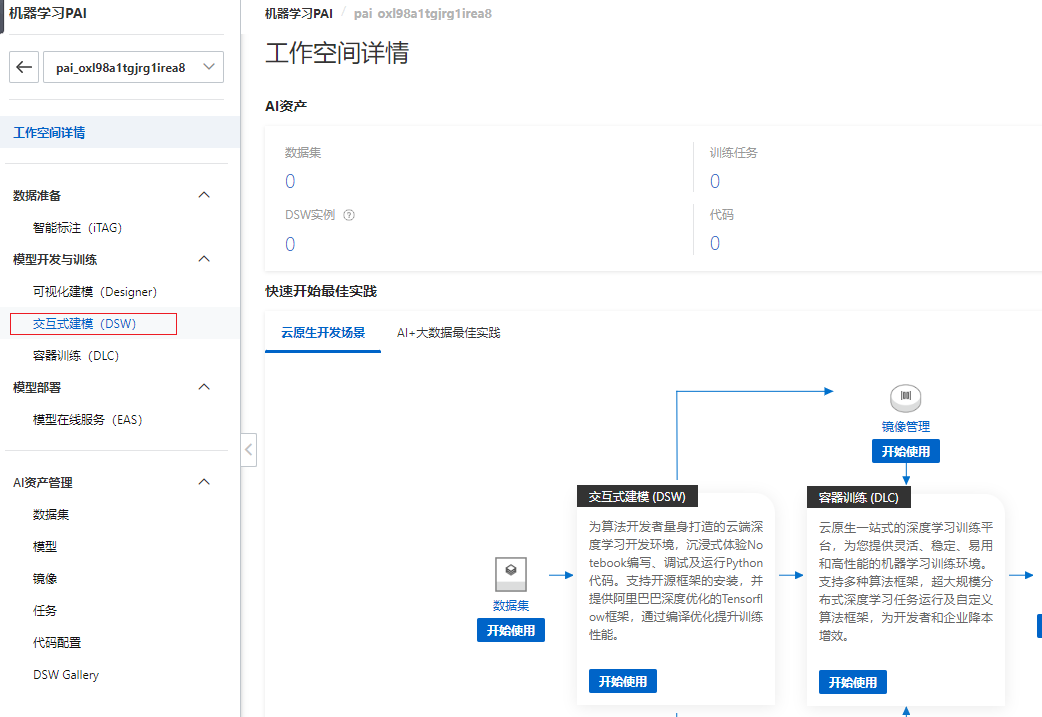
Task: Click 开始使用 below the 数据集 icon
Action: tap(511, 631)
